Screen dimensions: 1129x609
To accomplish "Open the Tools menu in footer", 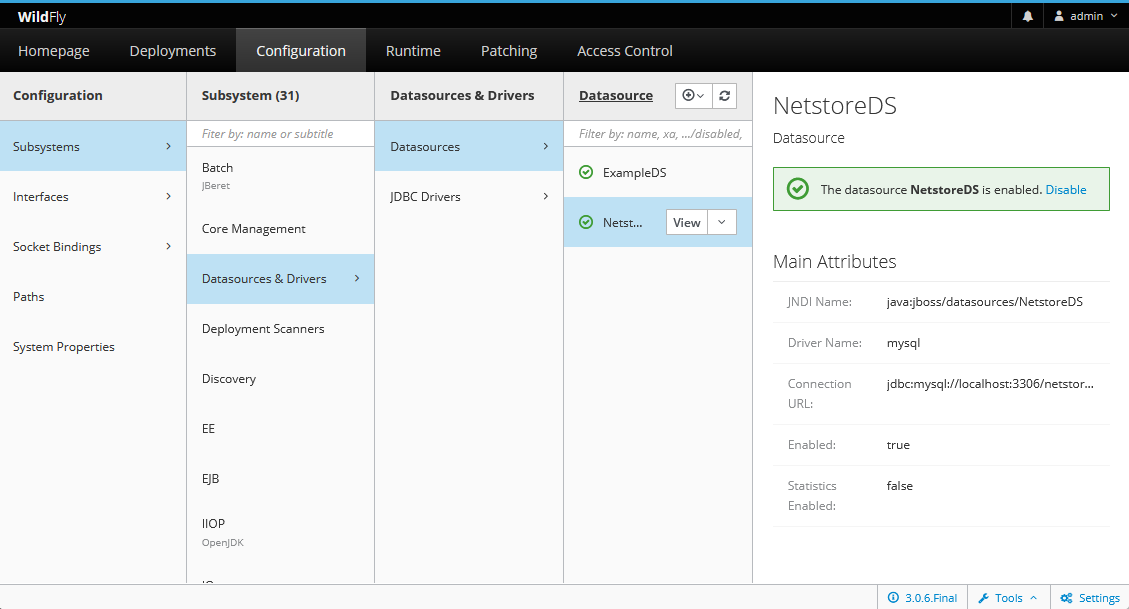I will point(1009,597).
